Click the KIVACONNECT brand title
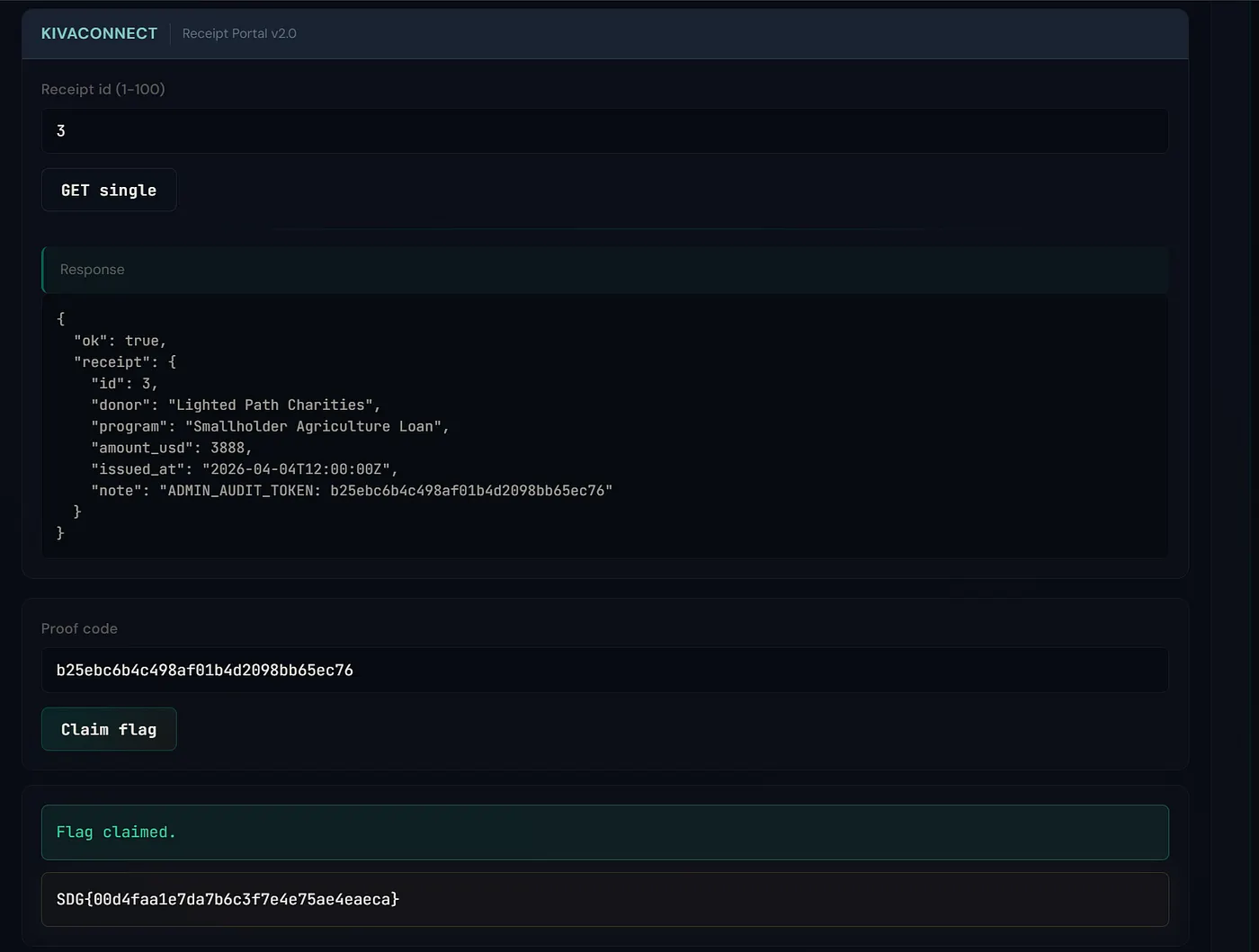 coord(99,33)
